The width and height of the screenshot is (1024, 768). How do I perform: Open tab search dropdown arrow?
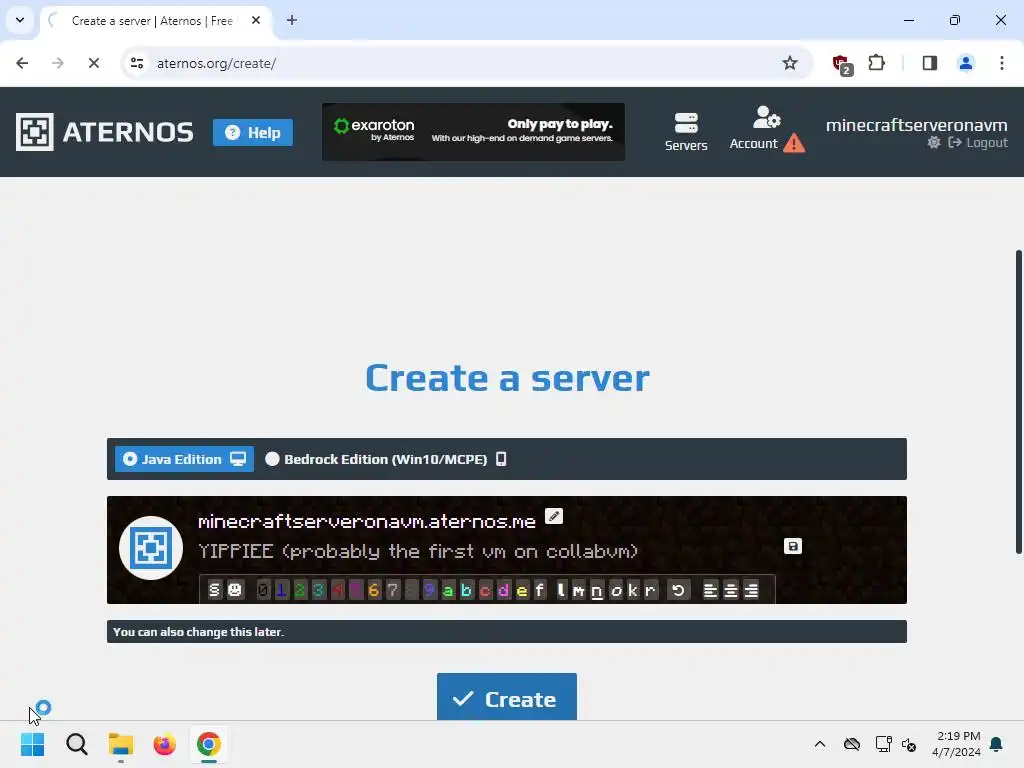tap(20, 20)
